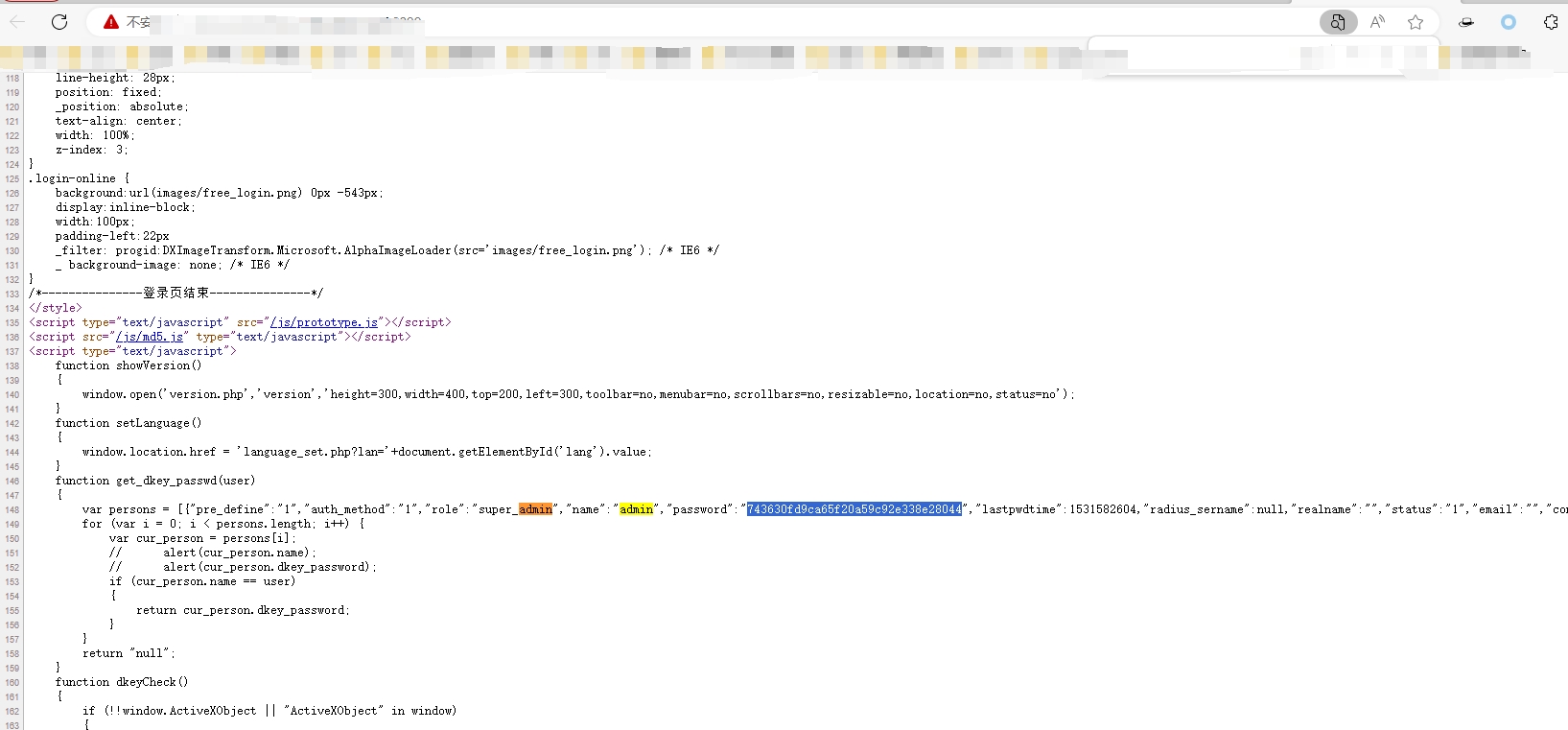Click the browser back arrow
1568x730 pixels.
17,21
